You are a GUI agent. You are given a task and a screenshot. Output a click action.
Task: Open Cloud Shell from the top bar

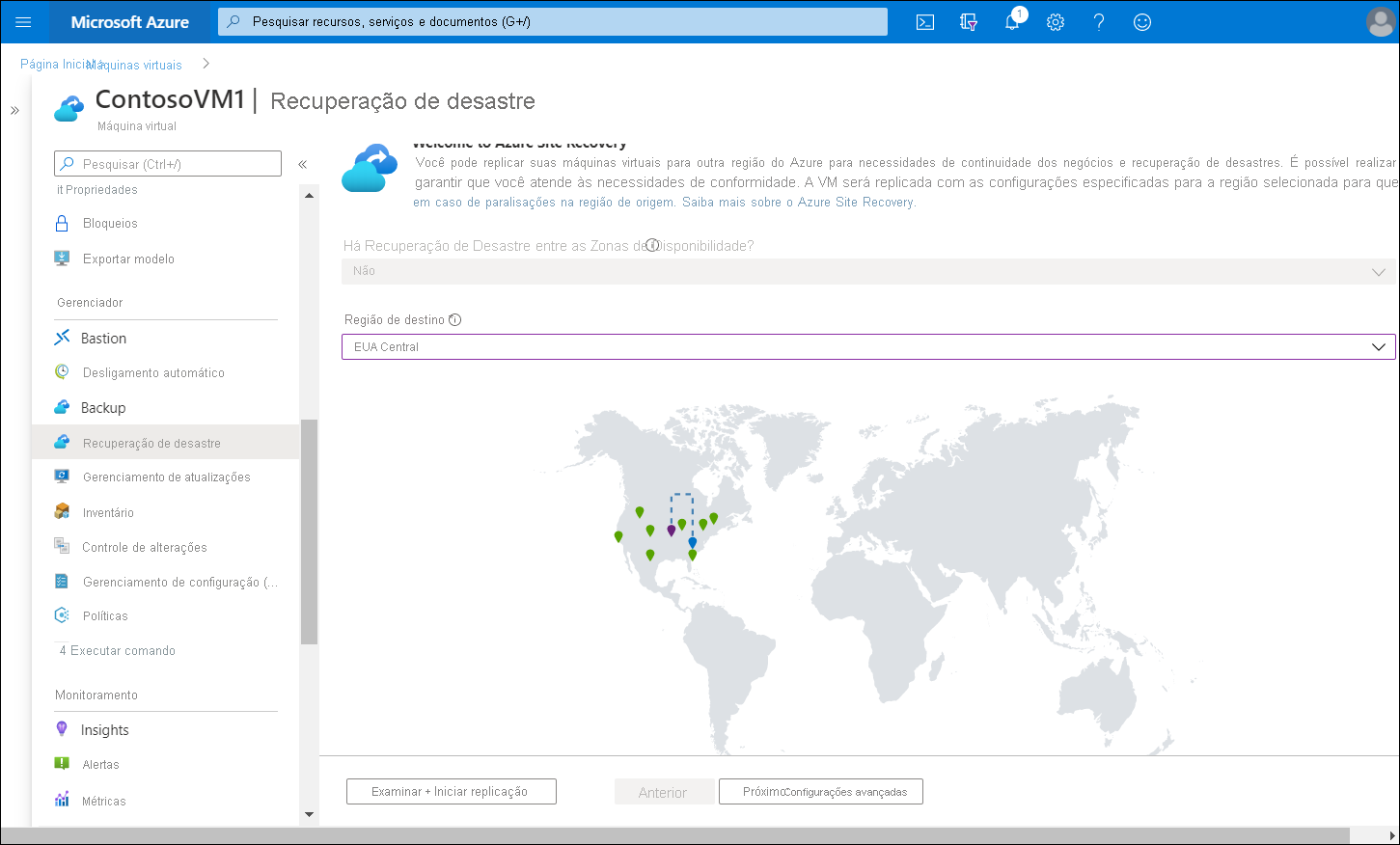tap(924, 22)
